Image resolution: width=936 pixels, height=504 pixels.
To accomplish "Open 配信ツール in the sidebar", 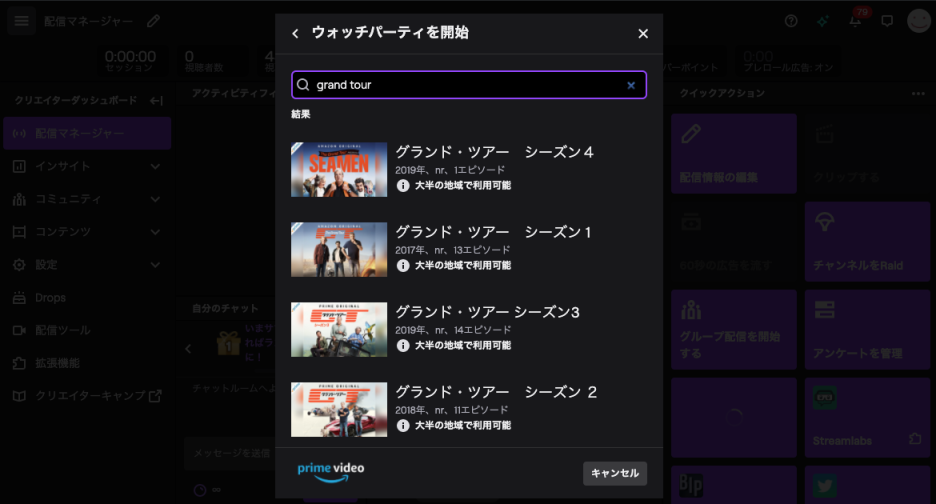I will coord(87,330).
